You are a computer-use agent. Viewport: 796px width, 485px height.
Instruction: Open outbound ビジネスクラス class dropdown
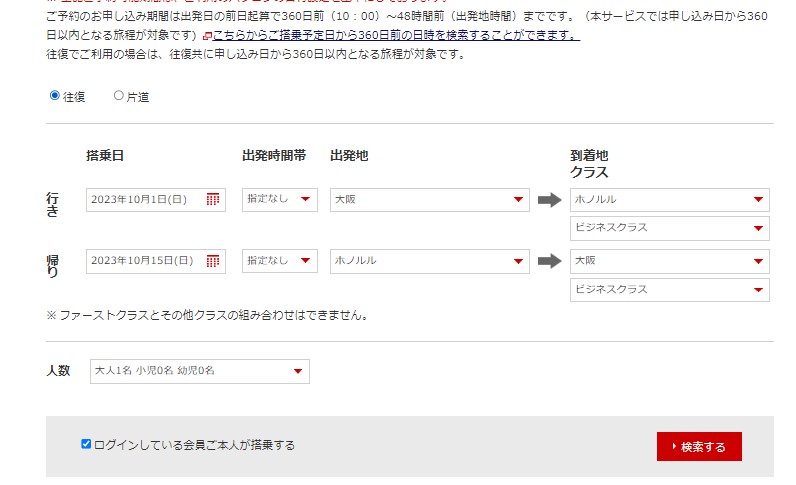point(670,228)
